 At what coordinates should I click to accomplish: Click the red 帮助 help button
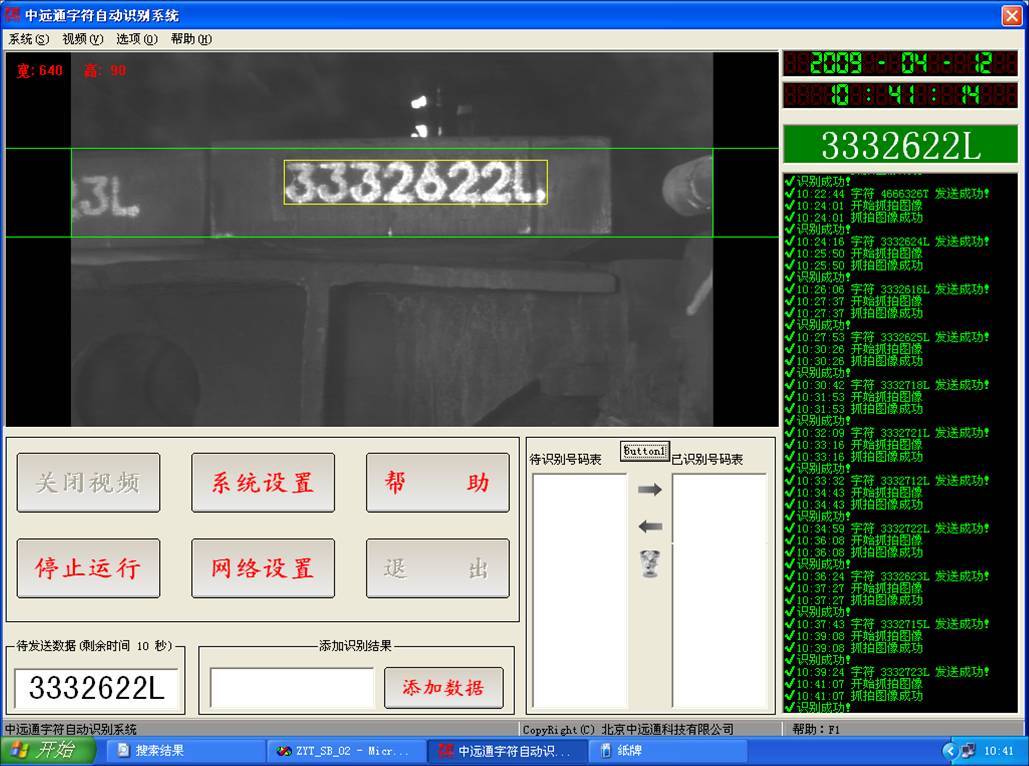coord(437,483)
